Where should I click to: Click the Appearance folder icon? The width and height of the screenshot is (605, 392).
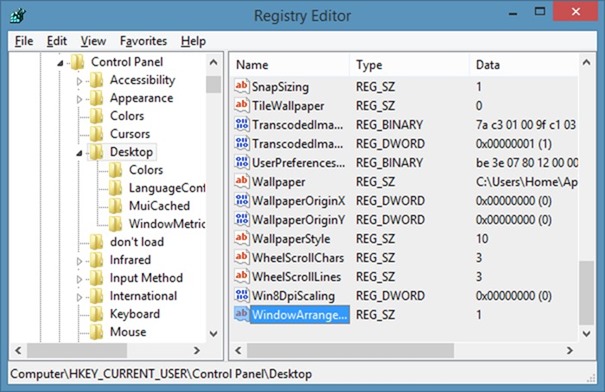pos(96,98)
